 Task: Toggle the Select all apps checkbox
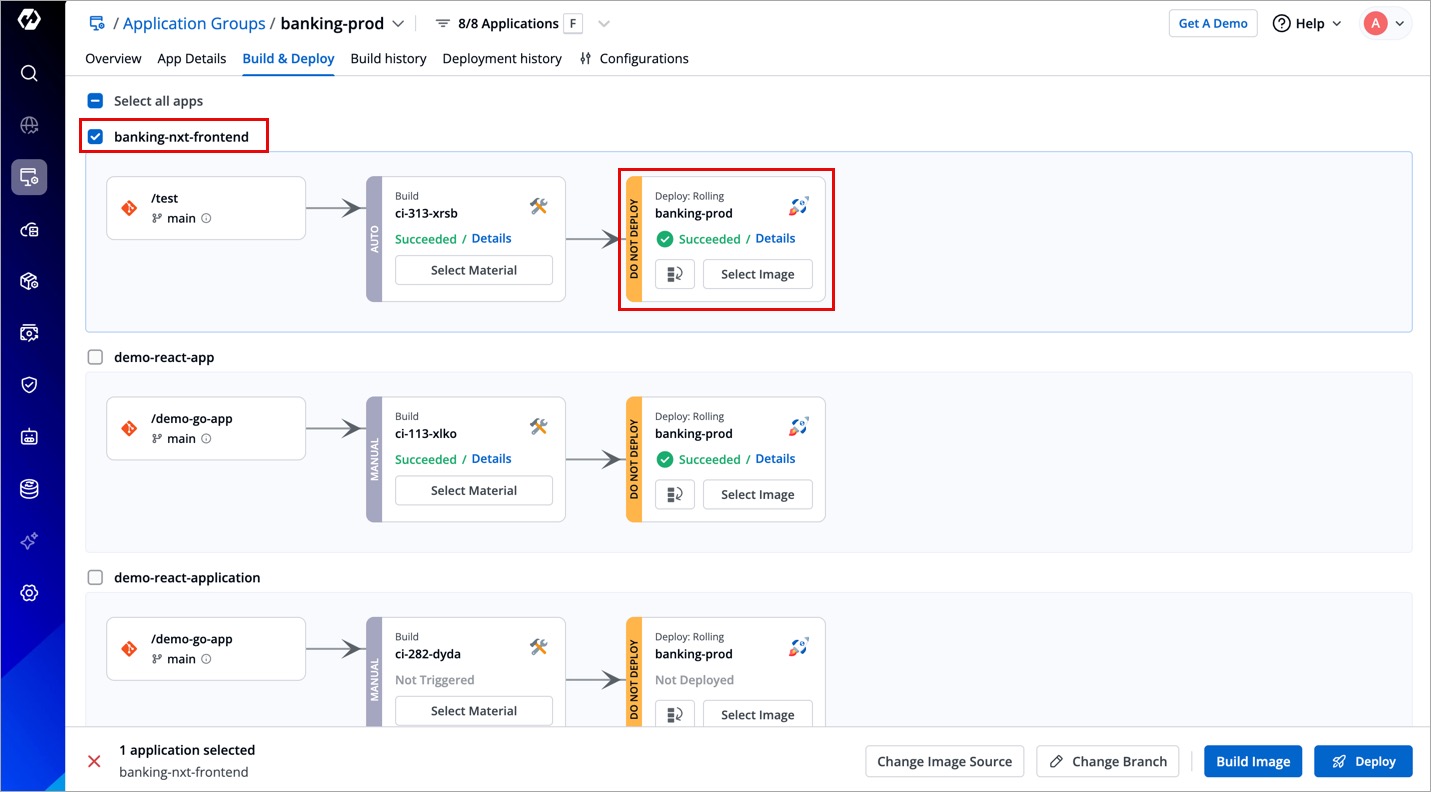pos(95,101)
